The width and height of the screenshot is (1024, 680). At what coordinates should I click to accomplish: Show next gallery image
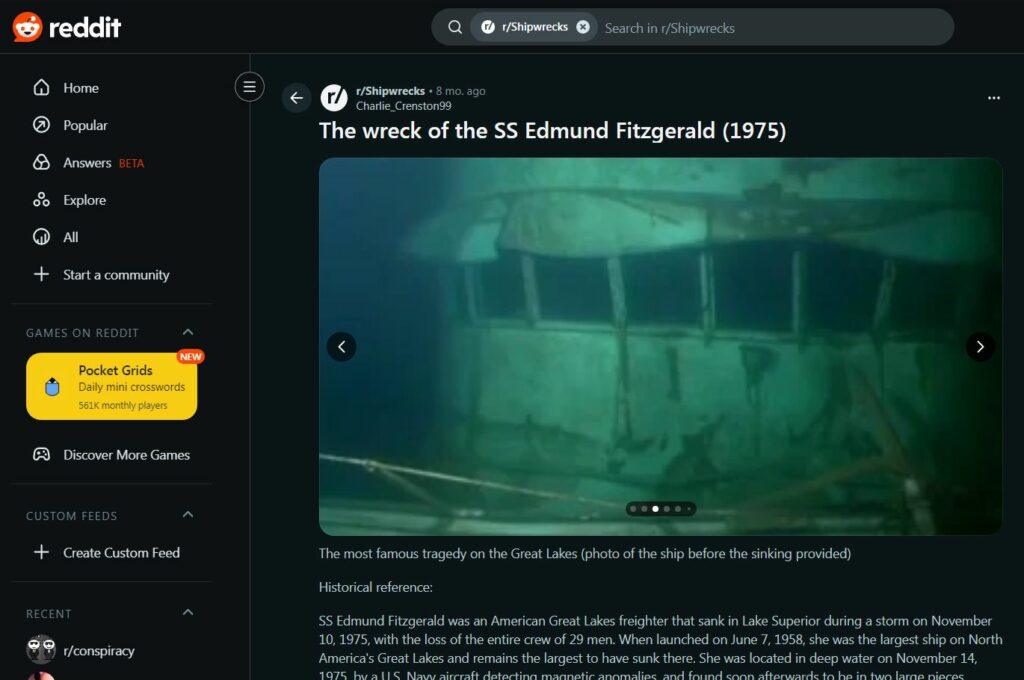coord(980,347)
